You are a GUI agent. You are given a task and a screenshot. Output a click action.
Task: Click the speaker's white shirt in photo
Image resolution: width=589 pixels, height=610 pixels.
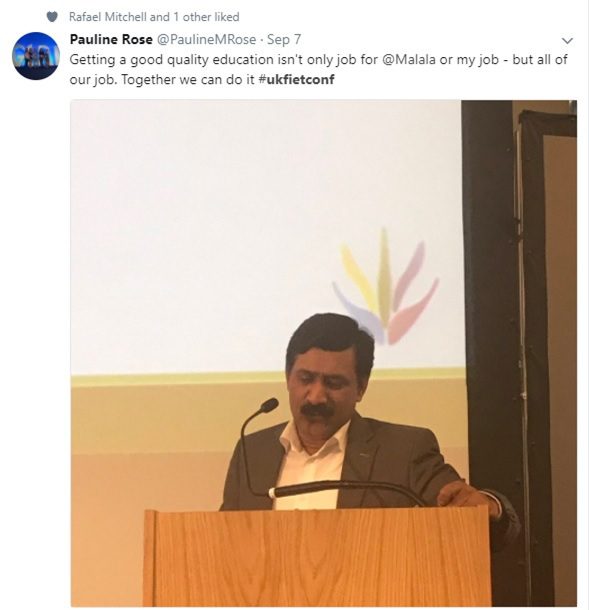pyautogui.click(x=311, y=467)
